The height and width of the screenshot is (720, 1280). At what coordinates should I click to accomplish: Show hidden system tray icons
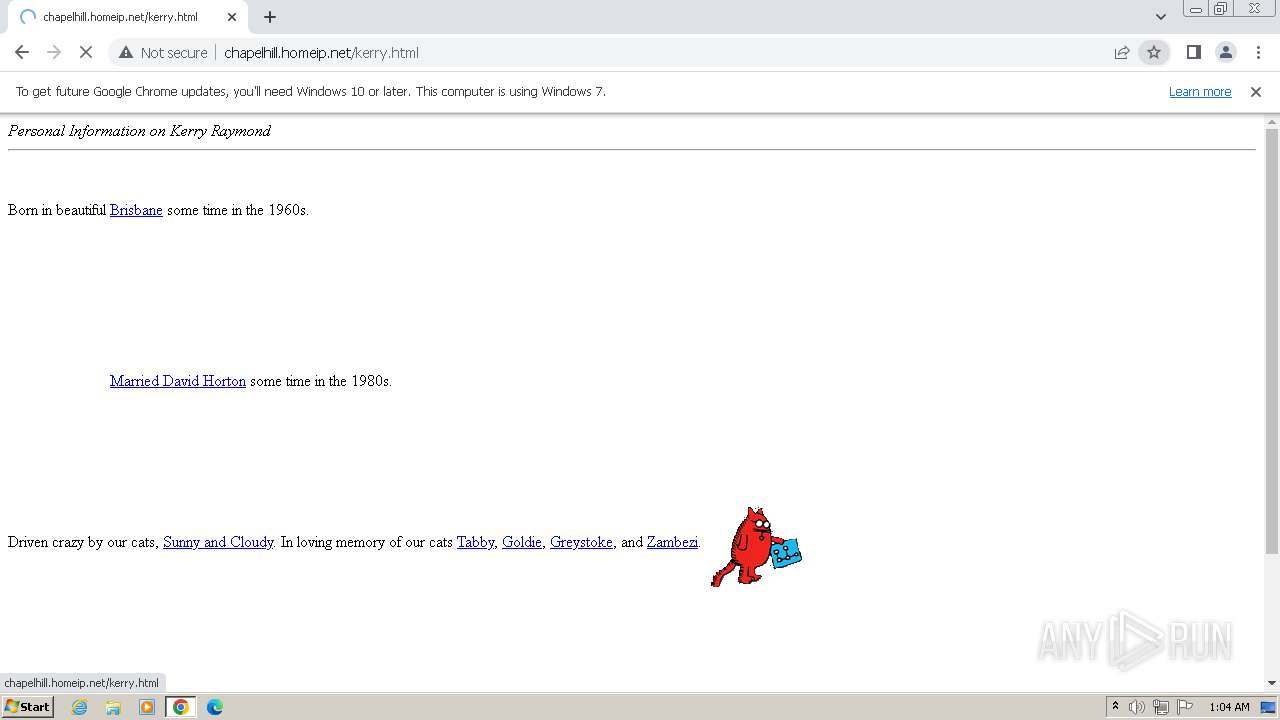(1115, 706)
